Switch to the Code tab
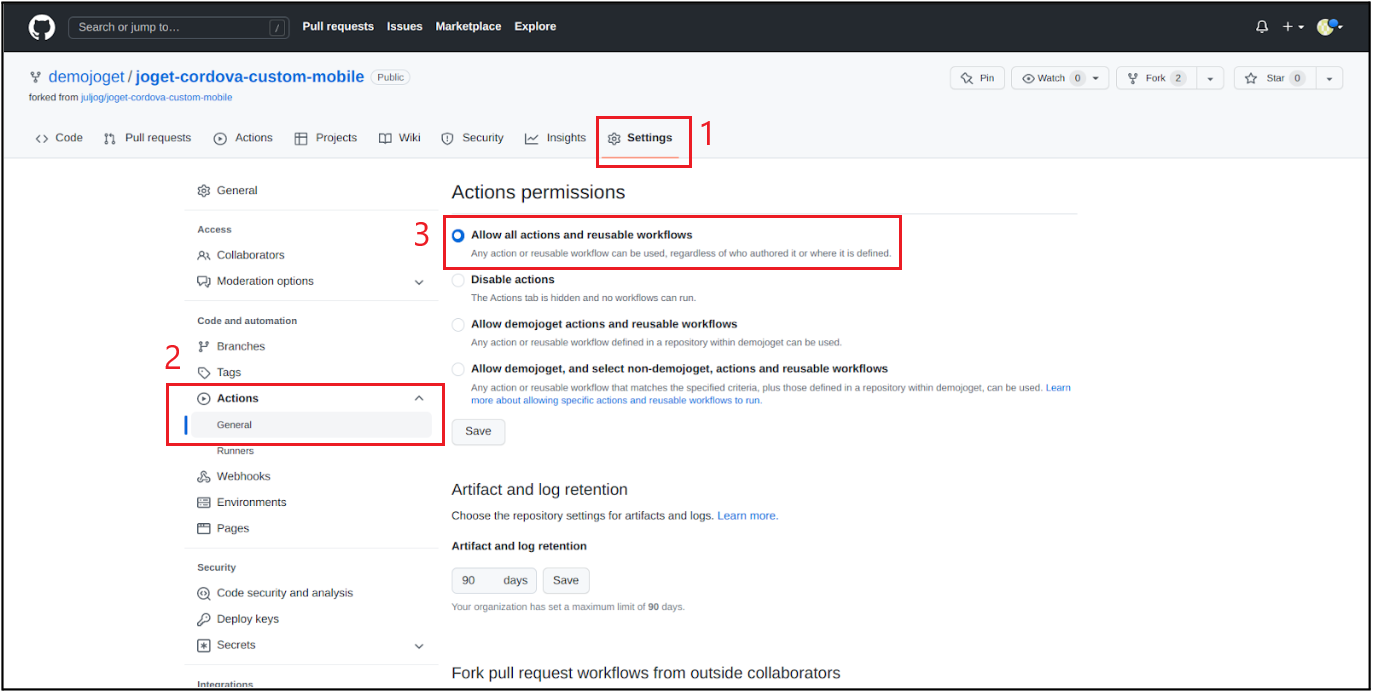 click(x=59, y=138)
